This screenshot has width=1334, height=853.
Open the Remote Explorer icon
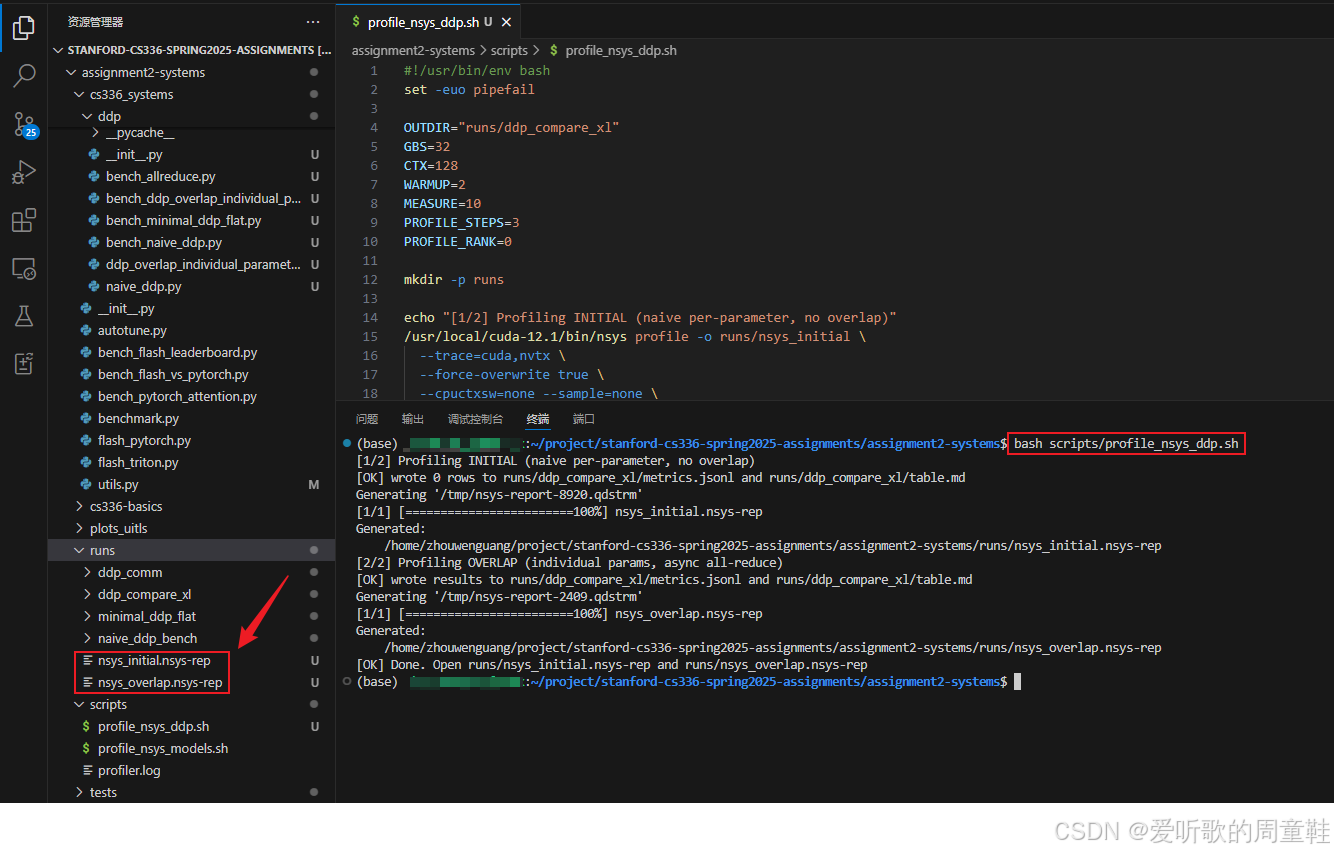click(x=24, y=268)
